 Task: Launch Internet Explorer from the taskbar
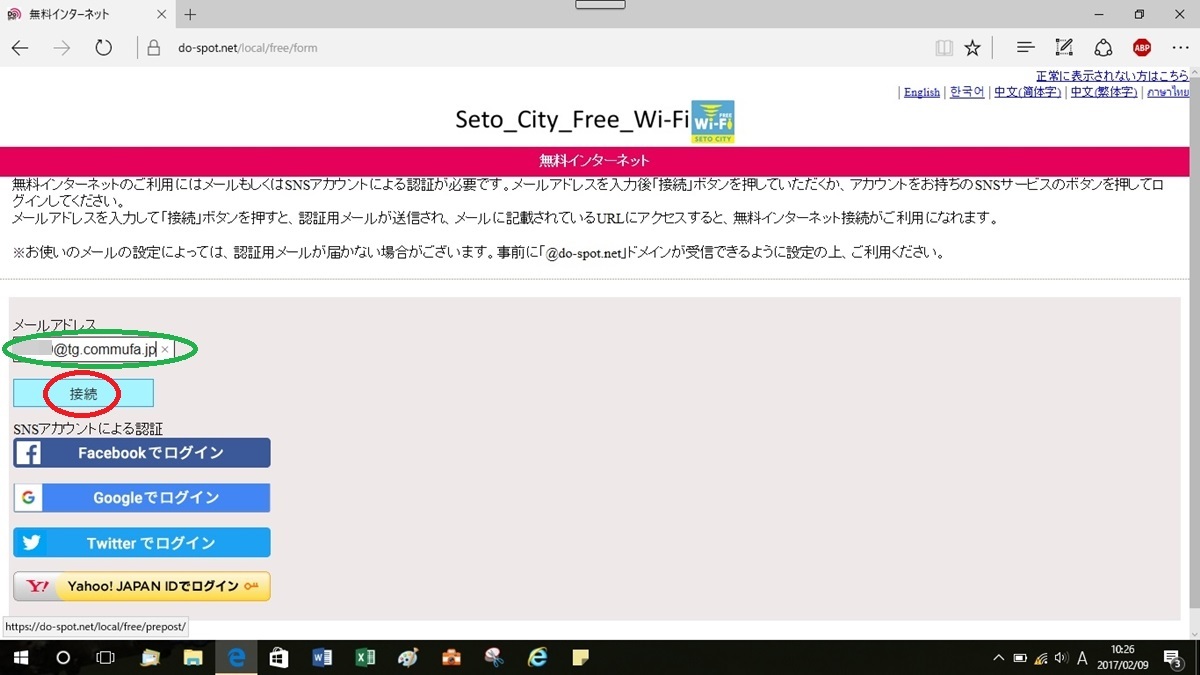tap(538, 658)
